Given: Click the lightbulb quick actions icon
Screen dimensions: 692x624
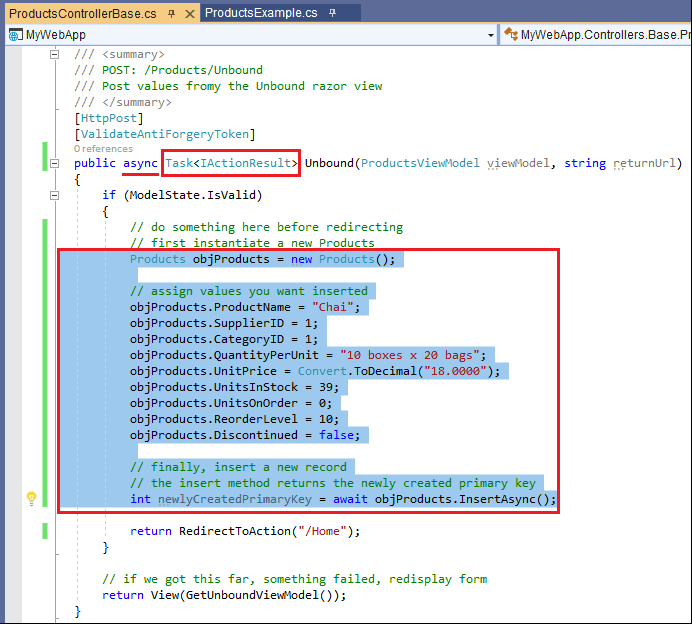Looking at the screenshot, I should [x=31, y=498].
